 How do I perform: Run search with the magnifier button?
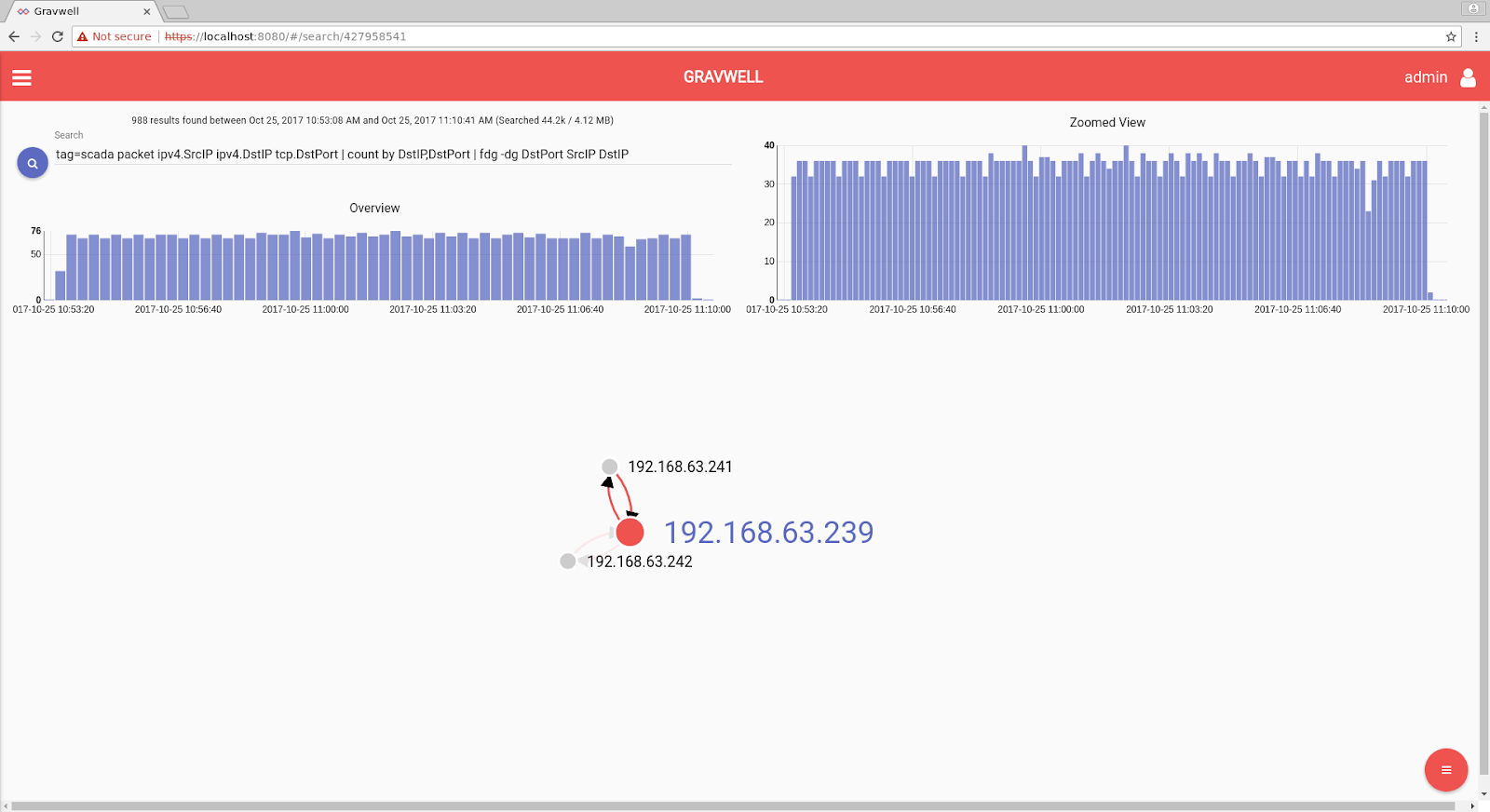pos(33,163)
